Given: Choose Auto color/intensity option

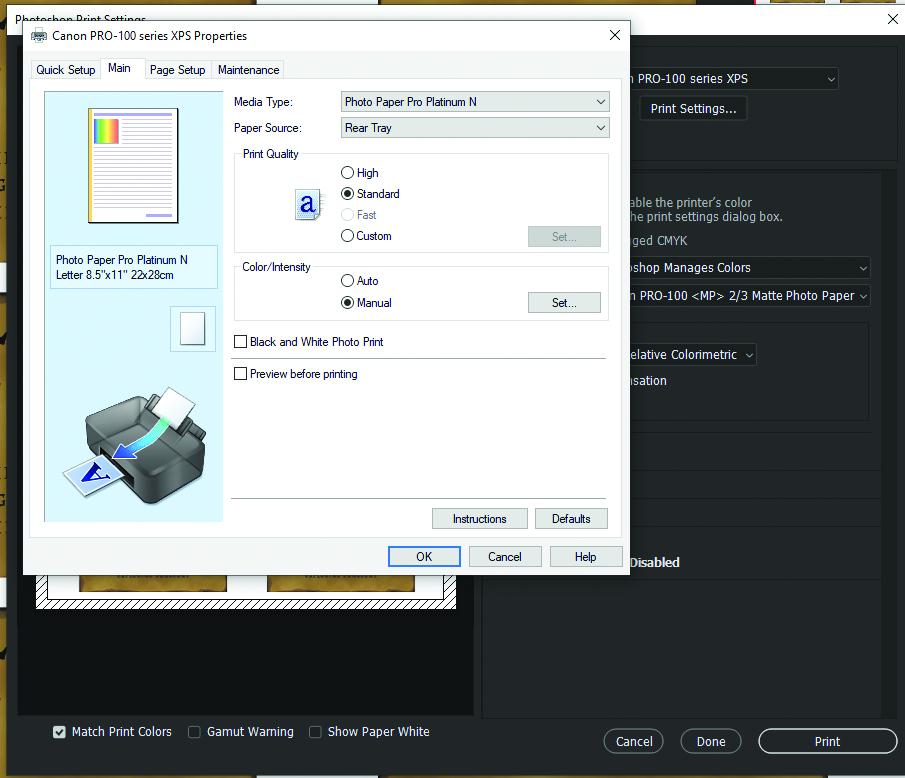Looking at the screenshot, I should pyautogui.click(x=348, y=281).
